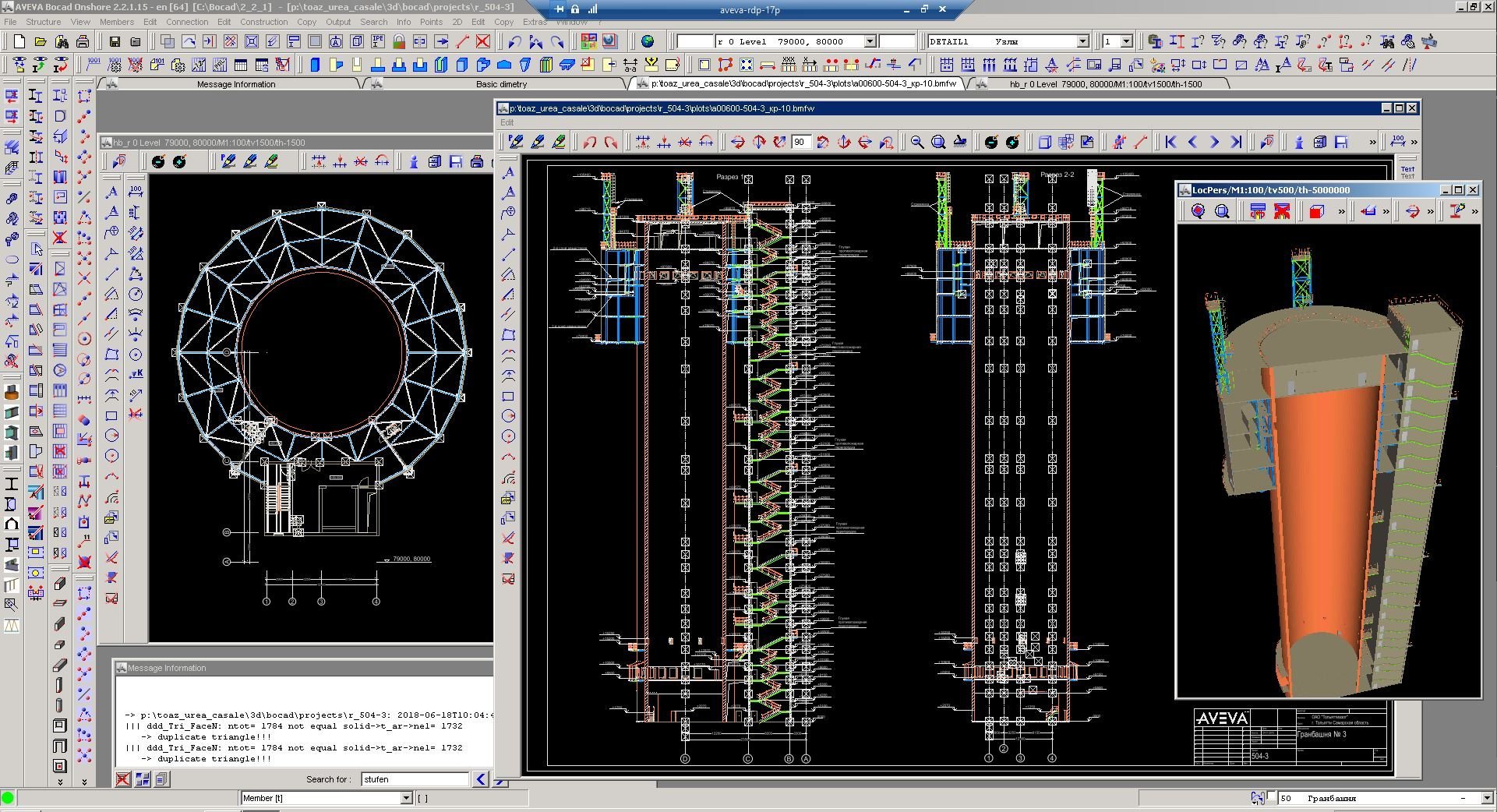The image size is (1497, 812).
Task: Click the red X delete toolbar icon
Action: [x=483, y=41]
